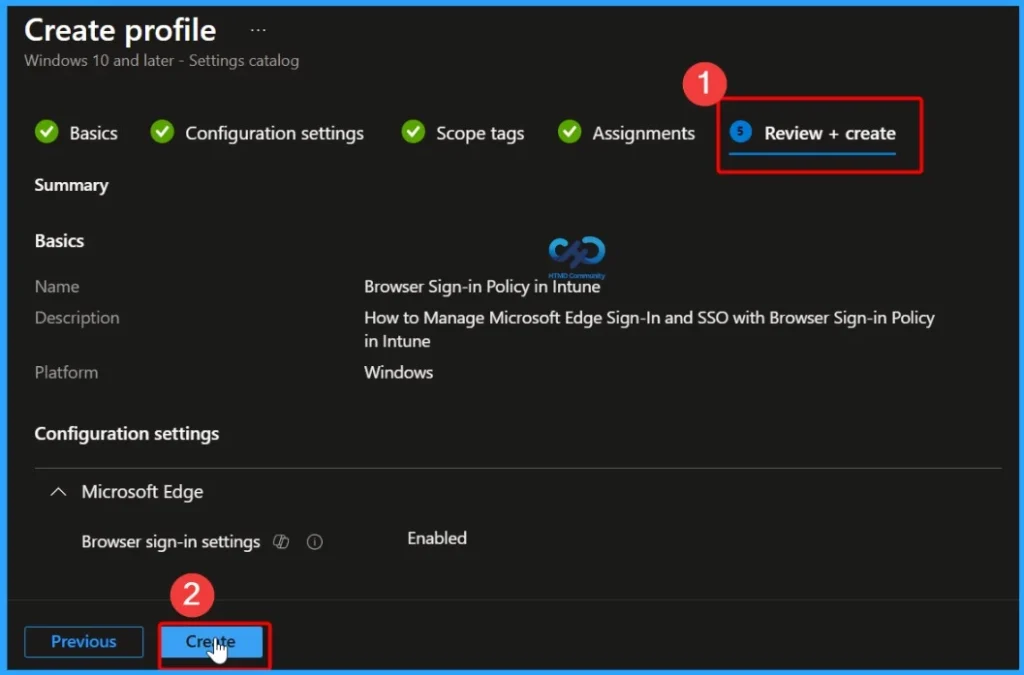Click the copy icon next to Browser sign-in settings

282,541
